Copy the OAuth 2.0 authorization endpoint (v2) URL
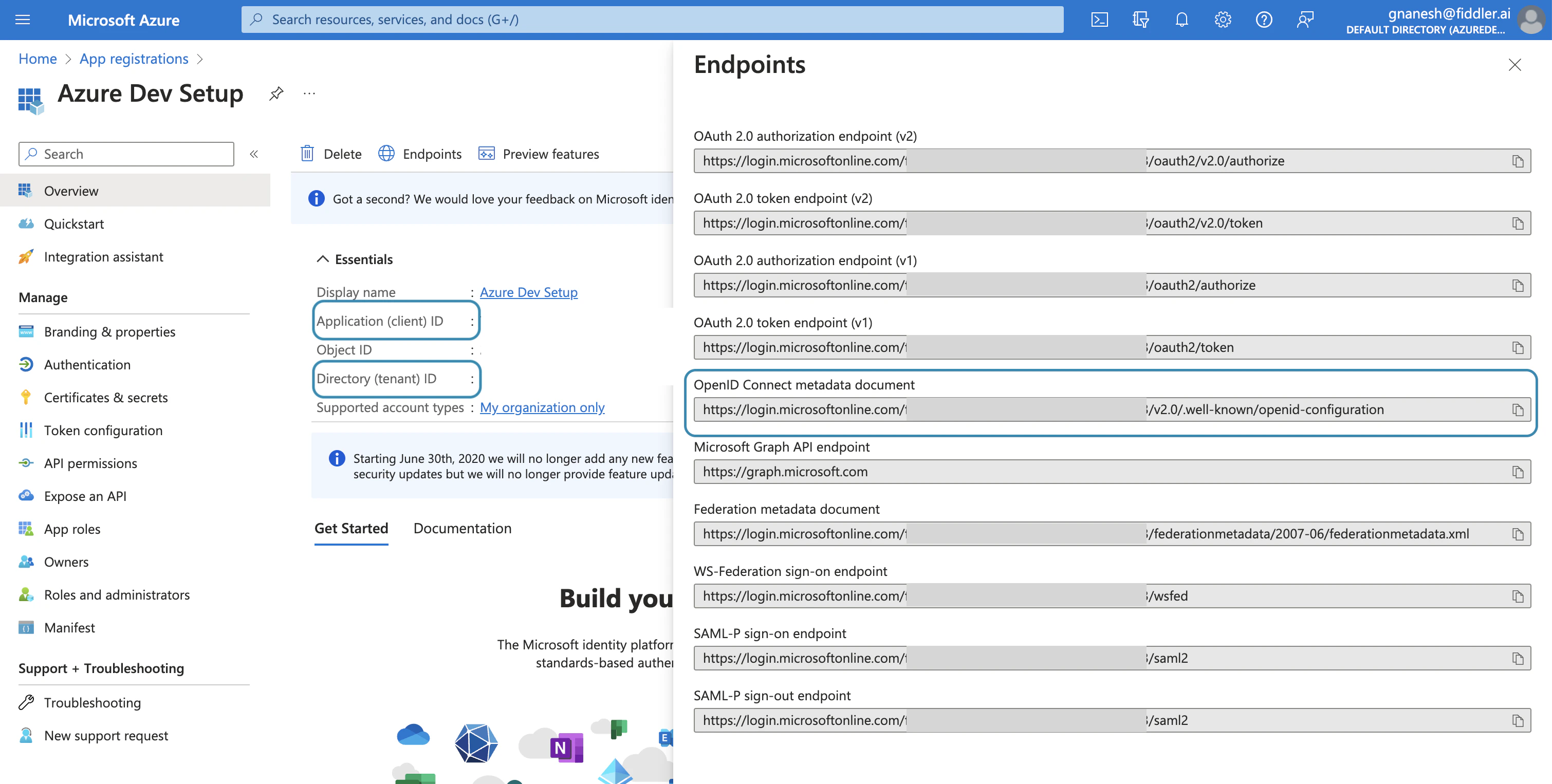 click(x=1518, y=161)
